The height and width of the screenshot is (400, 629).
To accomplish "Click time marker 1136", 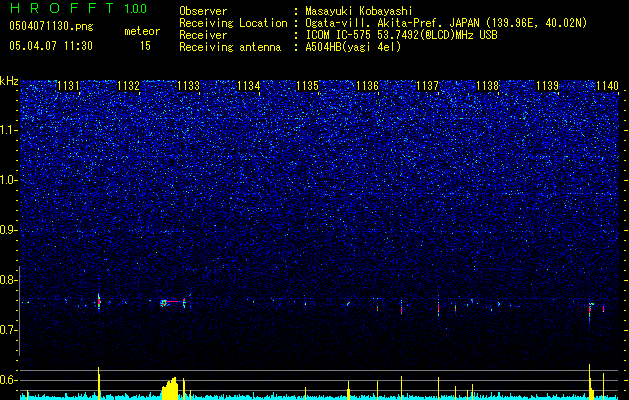I will click(x=367, y=85).
